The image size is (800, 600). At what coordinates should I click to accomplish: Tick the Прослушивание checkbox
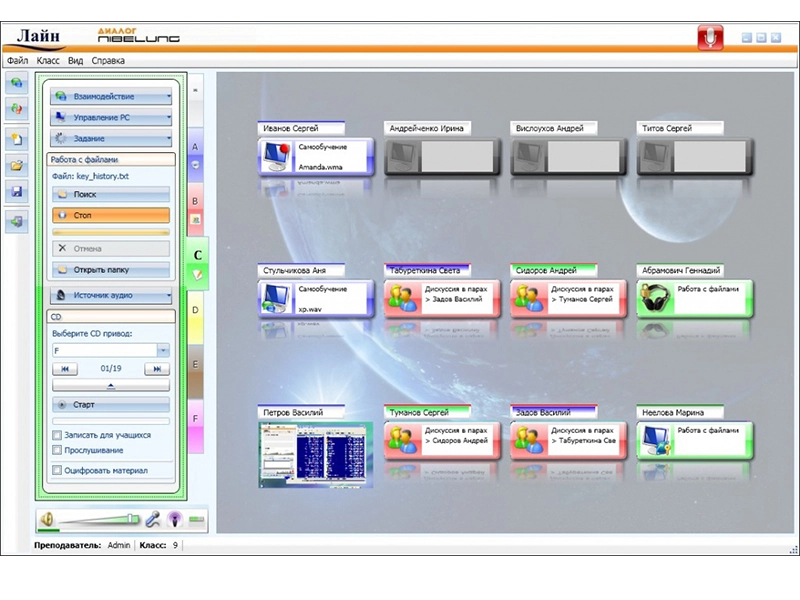pos(57,451)
